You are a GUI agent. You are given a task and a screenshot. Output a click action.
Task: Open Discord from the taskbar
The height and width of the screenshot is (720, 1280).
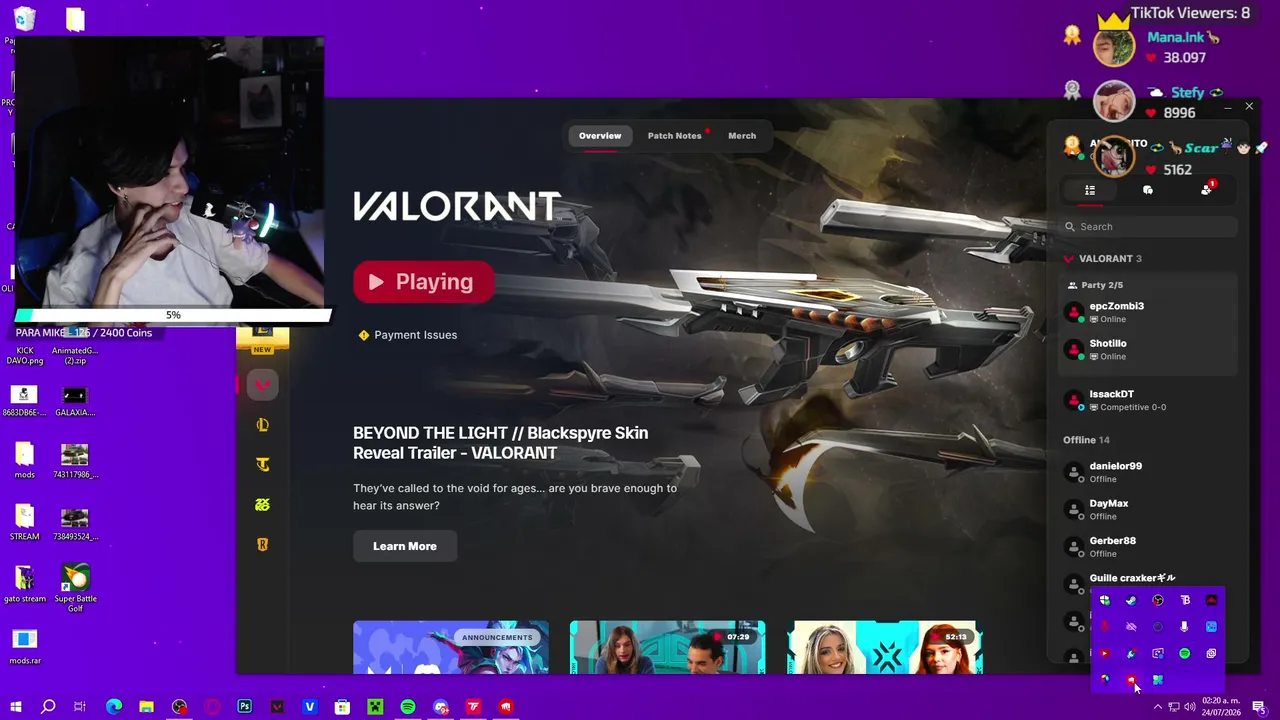pos(441,707)
